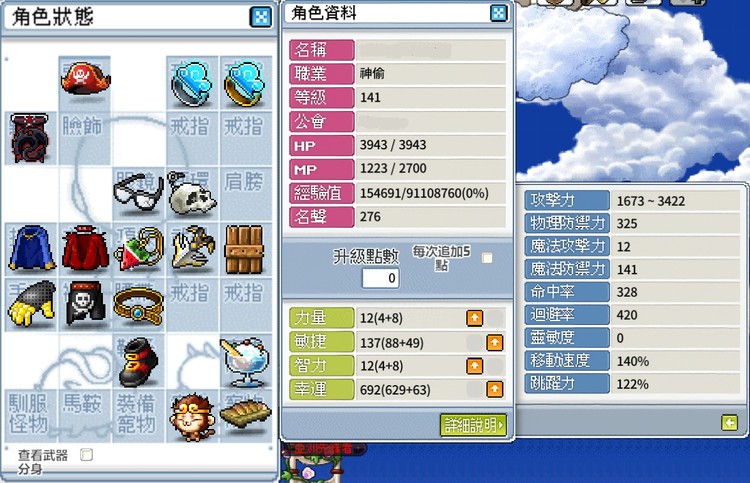This screenshot has width=750, height=483.
Task: Select the wooden shield equipment icon
Action: [x=245, y=249]
